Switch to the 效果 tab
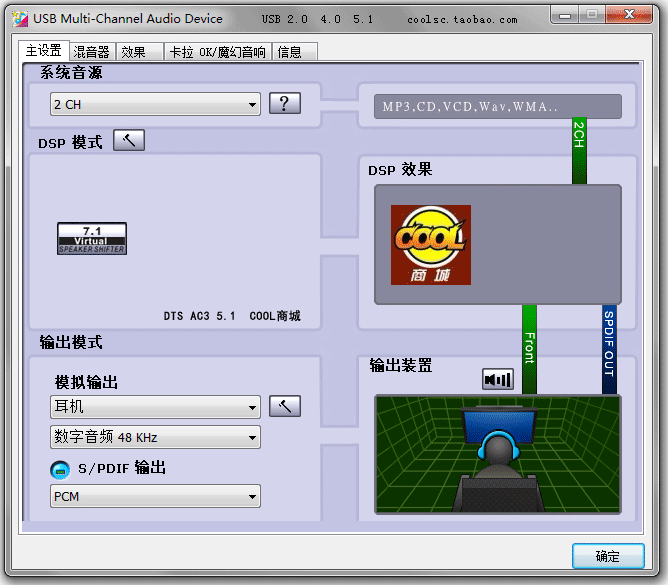The image size is (668, 585). 140,52
